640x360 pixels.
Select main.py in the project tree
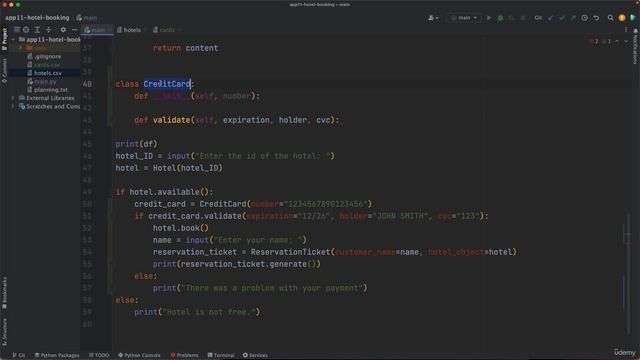42,82
